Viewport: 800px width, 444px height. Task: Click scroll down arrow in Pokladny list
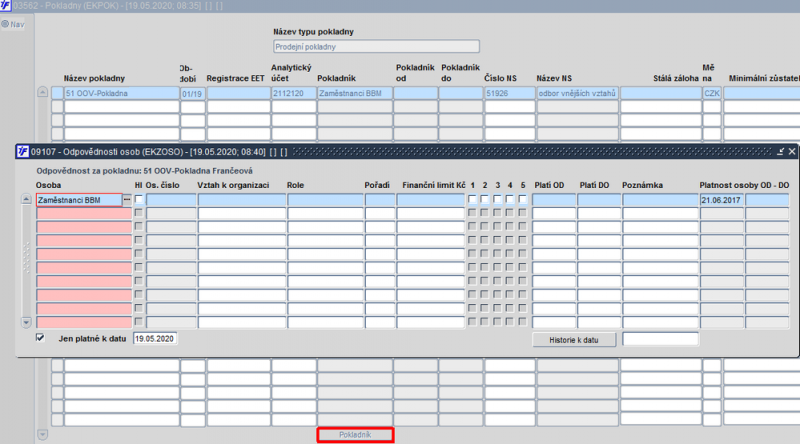pyautogui.click(x=42, y=435)
